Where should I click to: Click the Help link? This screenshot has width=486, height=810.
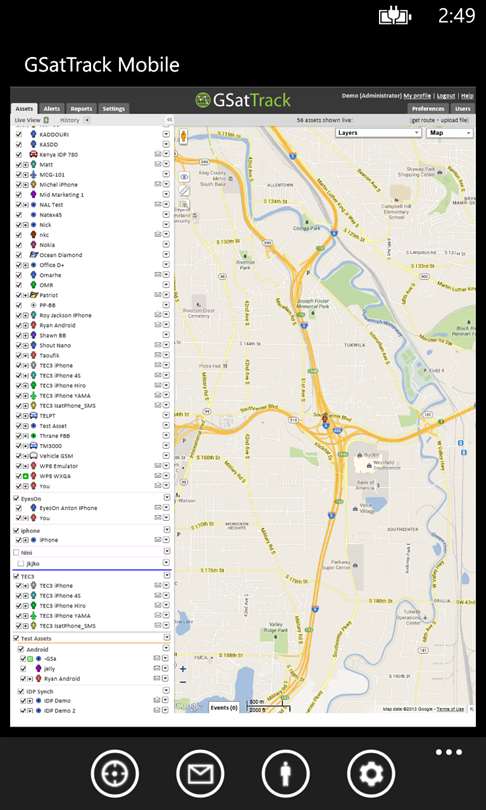pos(467,96)
